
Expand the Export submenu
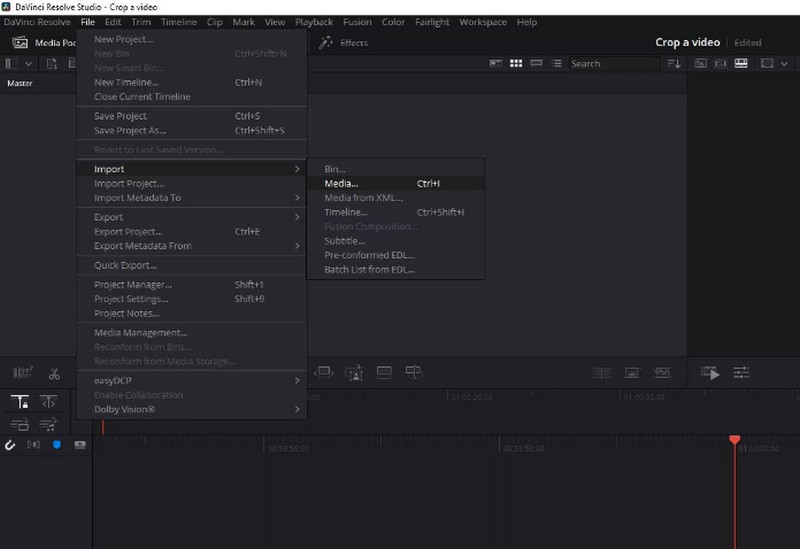tap(192, 217)
